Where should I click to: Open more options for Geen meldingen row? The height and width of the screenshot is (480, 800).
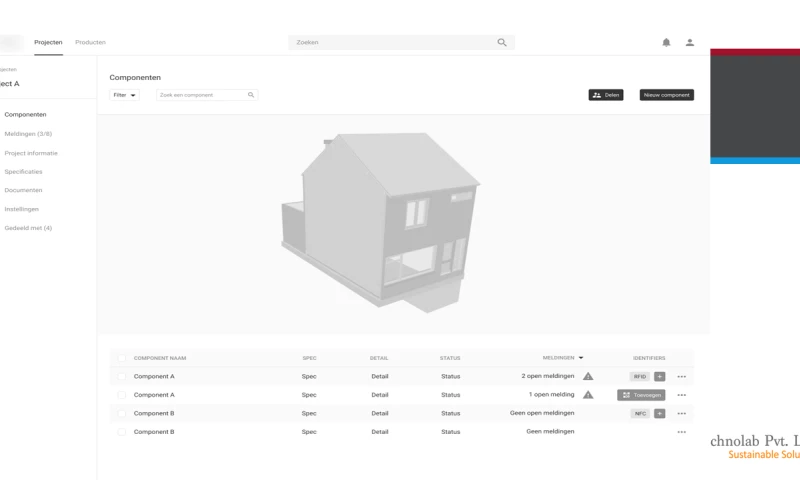(x=682, y=432)
